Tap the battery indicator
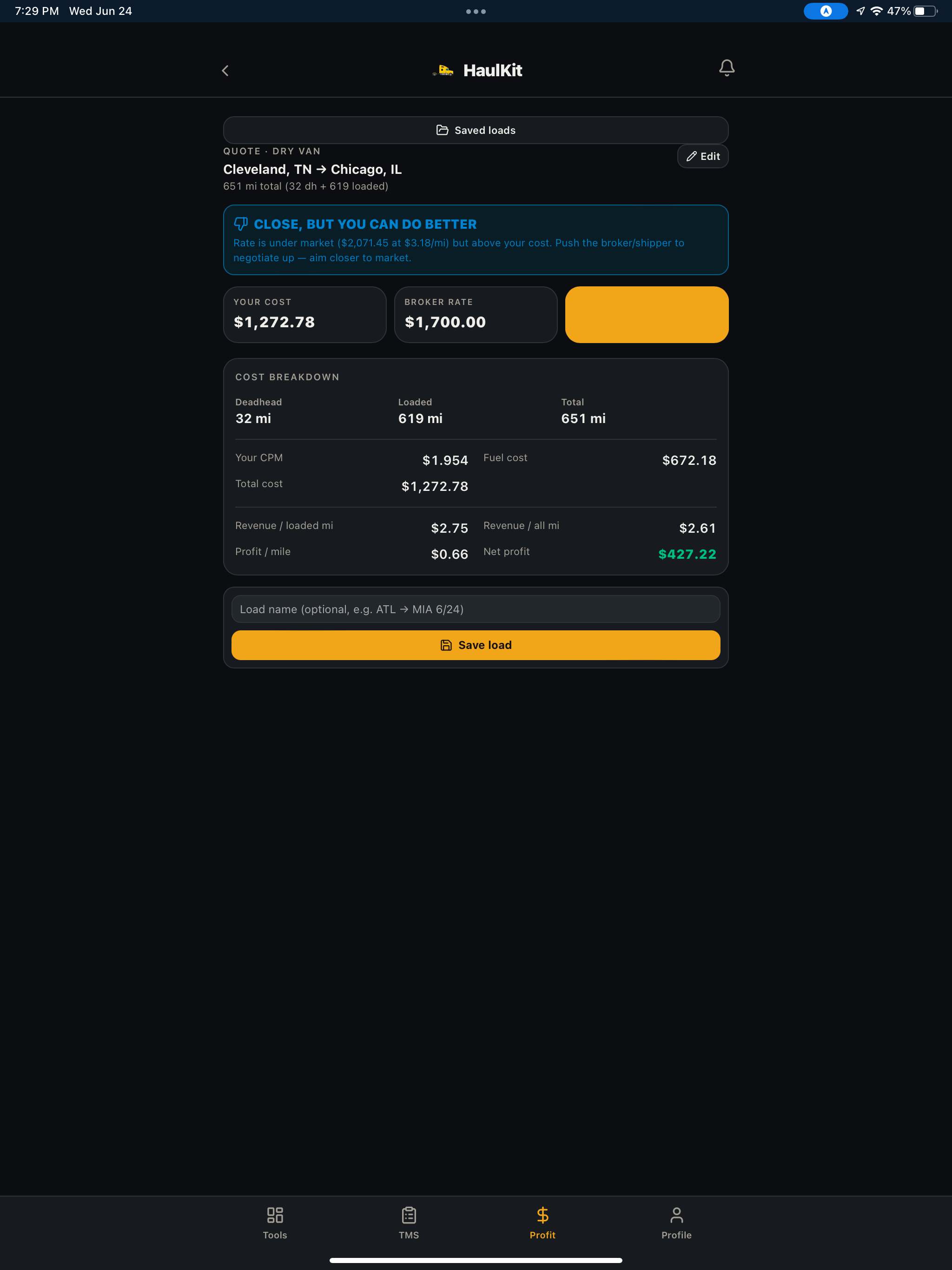 925,11
